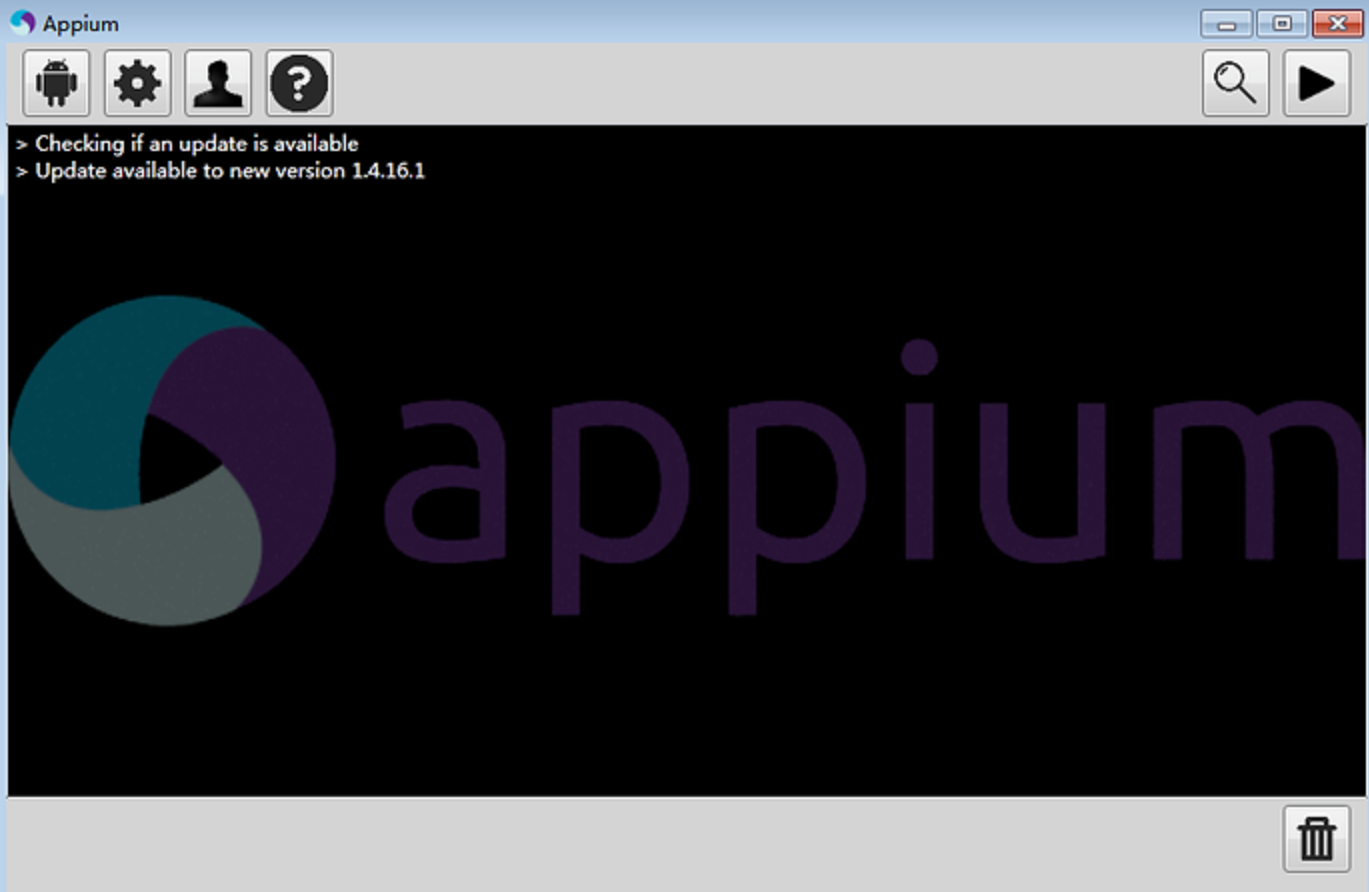Clear the log with trash icon
Viewport: 1369px width, 892px height.
1316,839
